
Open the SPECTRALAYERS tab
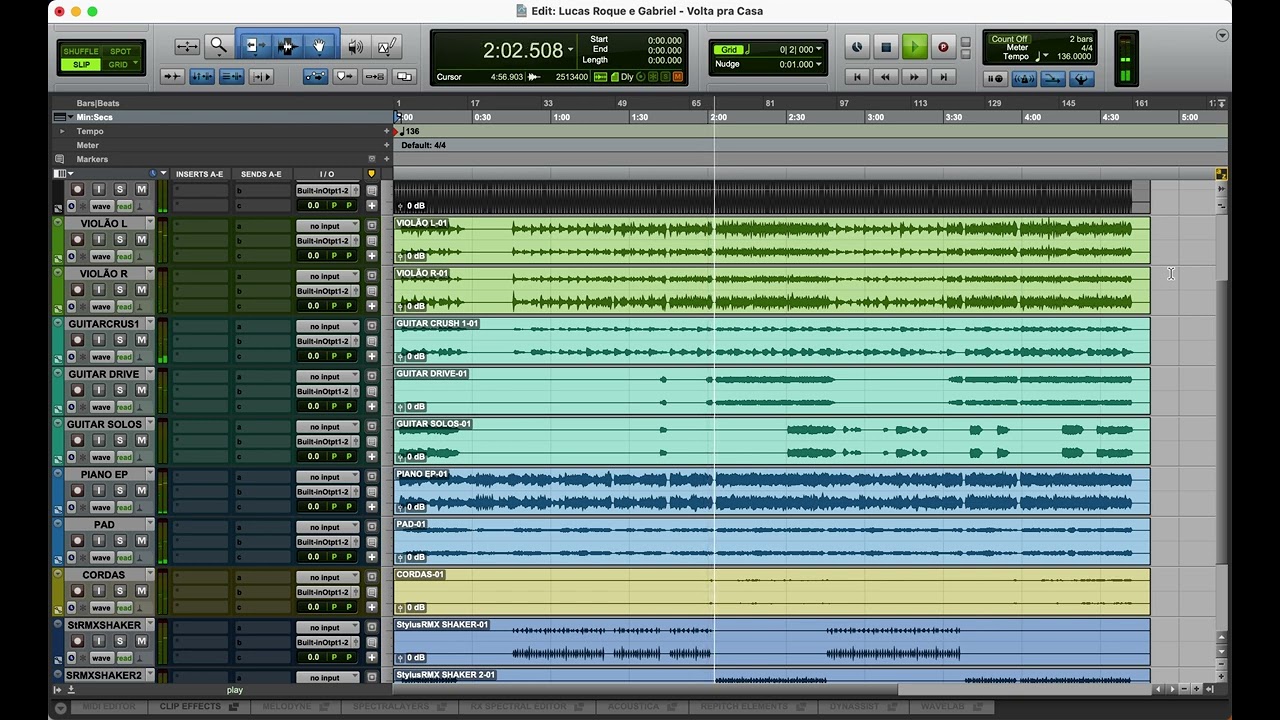click(x=398, y=707)
